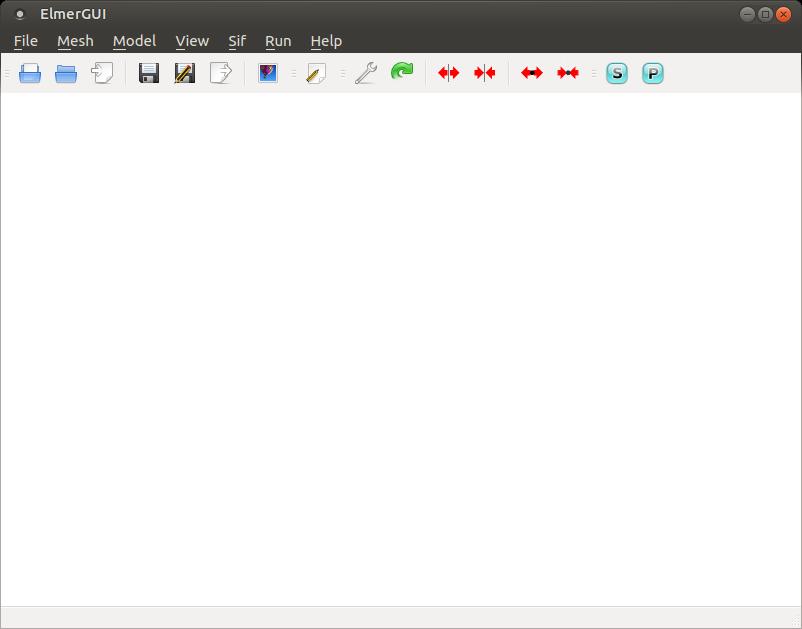The height and width of the screenshot is (629, 802).
Task: Open the Mesh menu
Action: (75, 41)
